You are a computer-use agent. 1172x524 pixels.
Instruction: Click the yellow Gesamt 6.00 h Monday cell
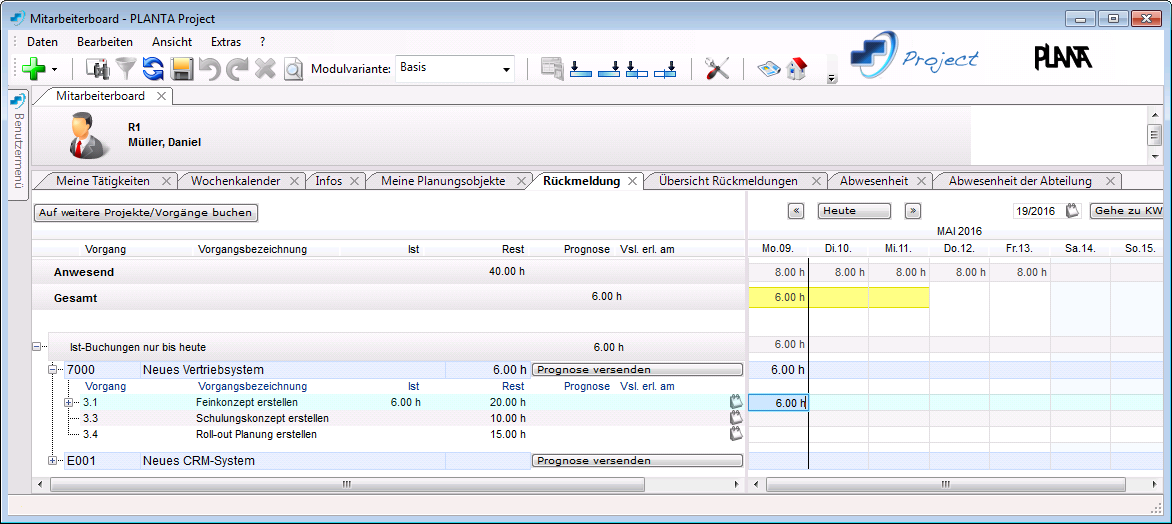pyautogui.click(x=778, y=297)
